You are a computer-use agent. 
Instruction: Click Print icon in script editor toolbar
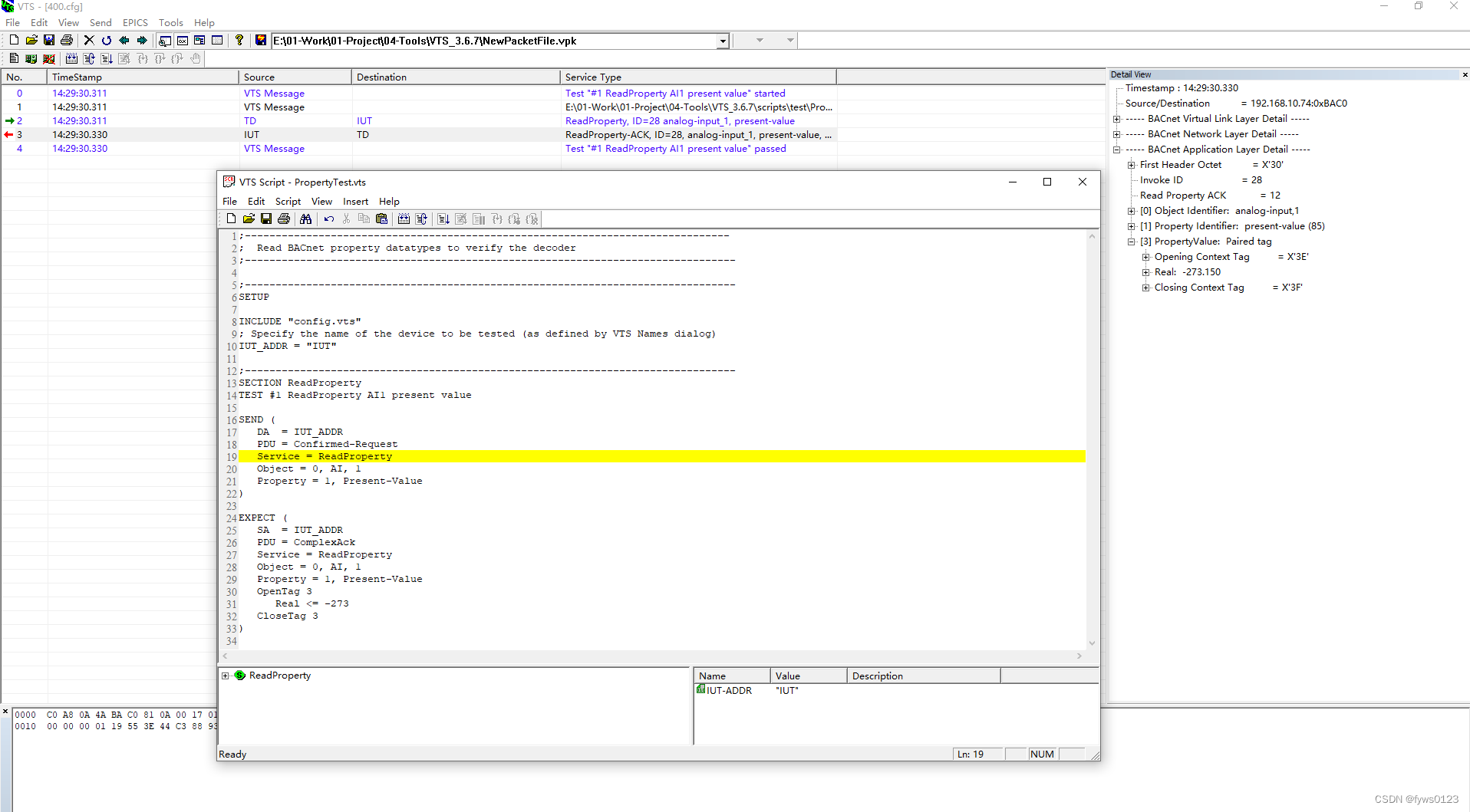click(284, 219)
